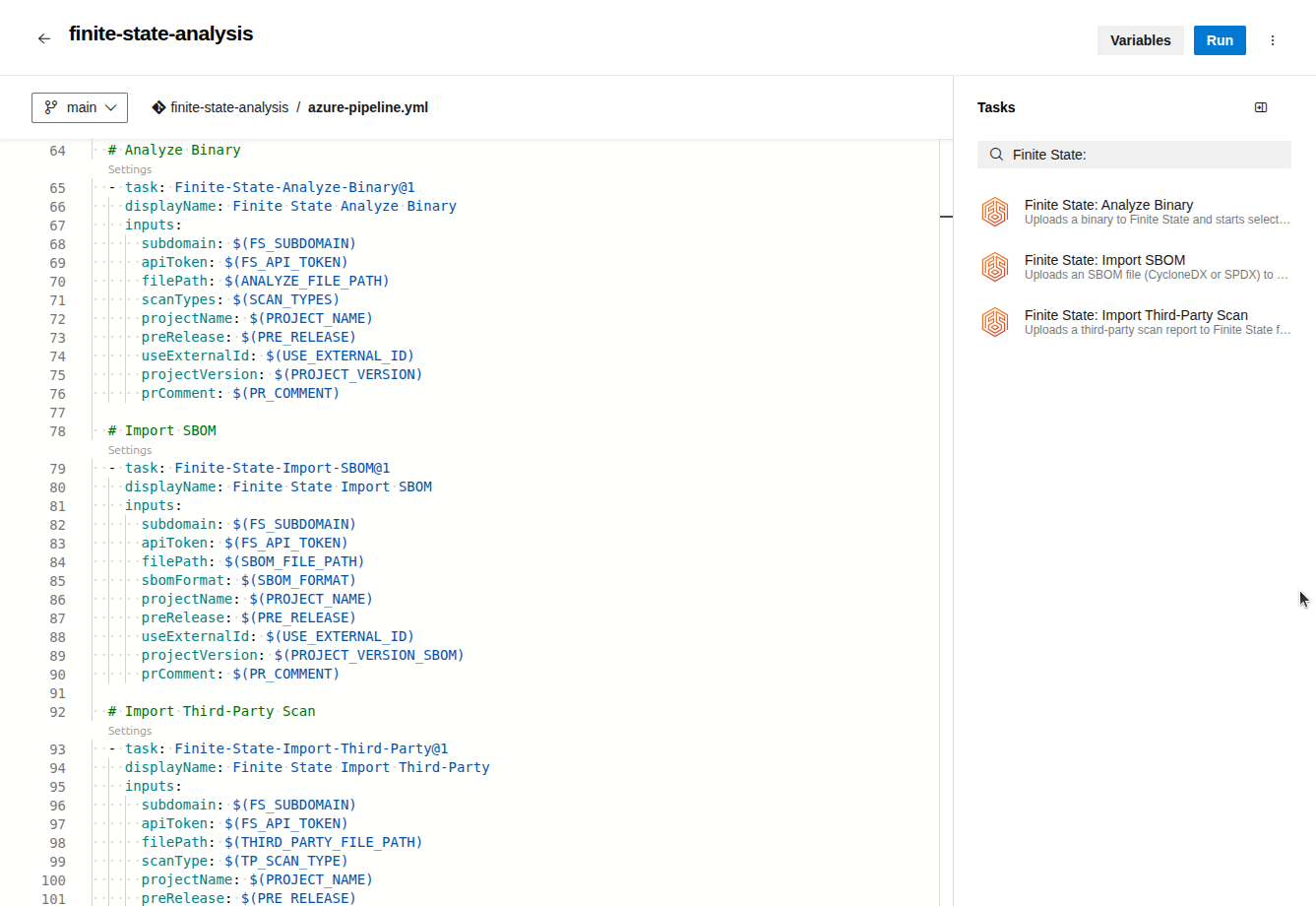Open Settings link above Import-SBOM task
1316x906 pixels.
pos(130,450)
